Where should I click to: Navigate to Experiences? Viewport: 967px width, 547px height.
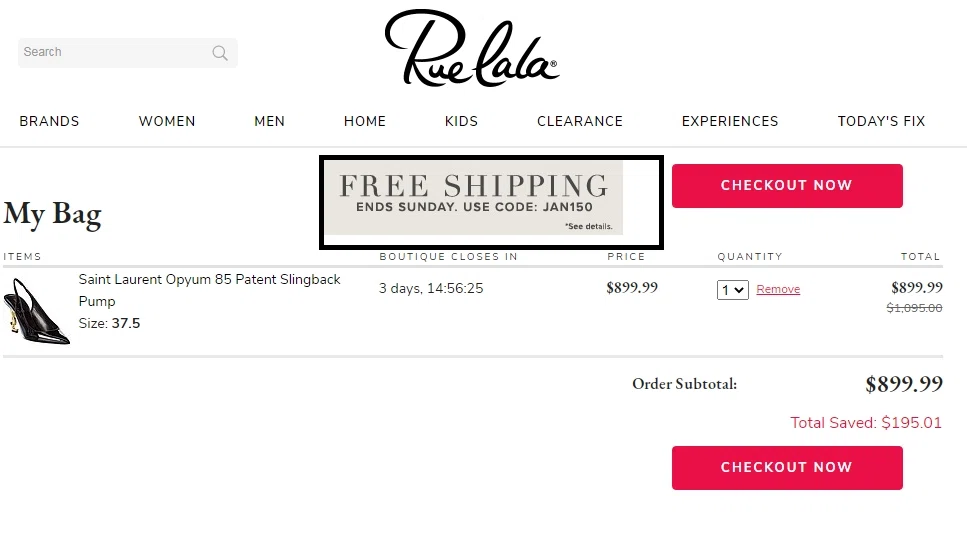[x=730, y=121]
